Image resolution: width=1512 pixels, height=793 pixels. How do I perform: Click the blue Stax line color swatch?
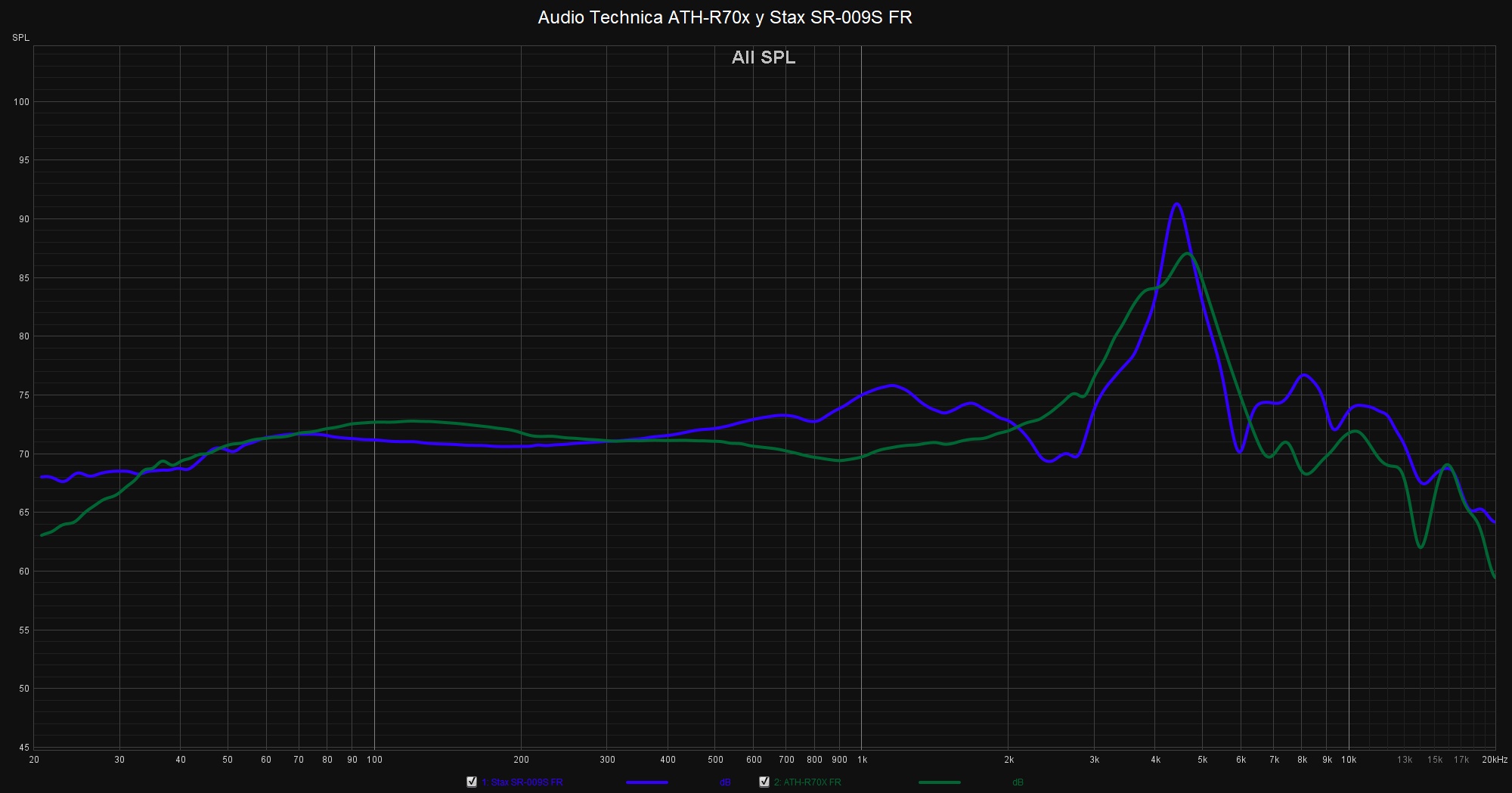646,782
